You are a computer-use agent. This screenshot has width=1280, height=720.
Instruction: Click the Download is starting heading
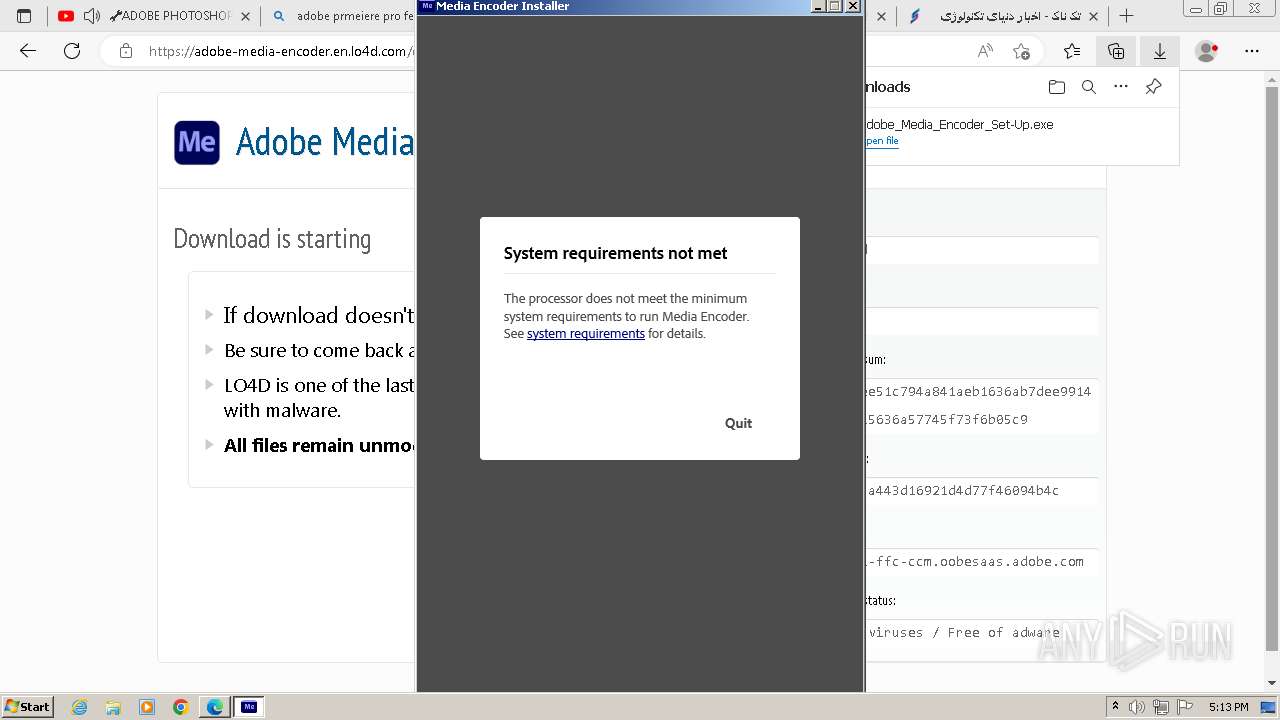(x=272, y=239)
